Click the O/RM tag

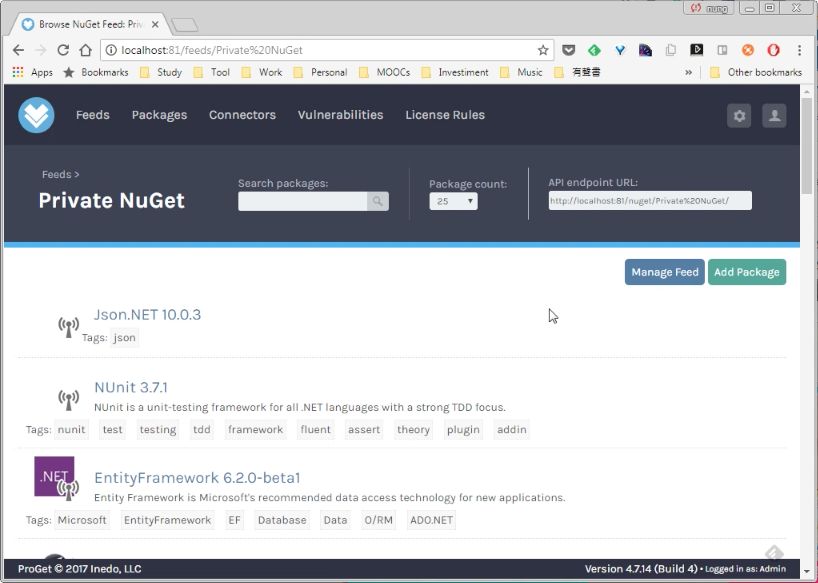tap(379, 520)
